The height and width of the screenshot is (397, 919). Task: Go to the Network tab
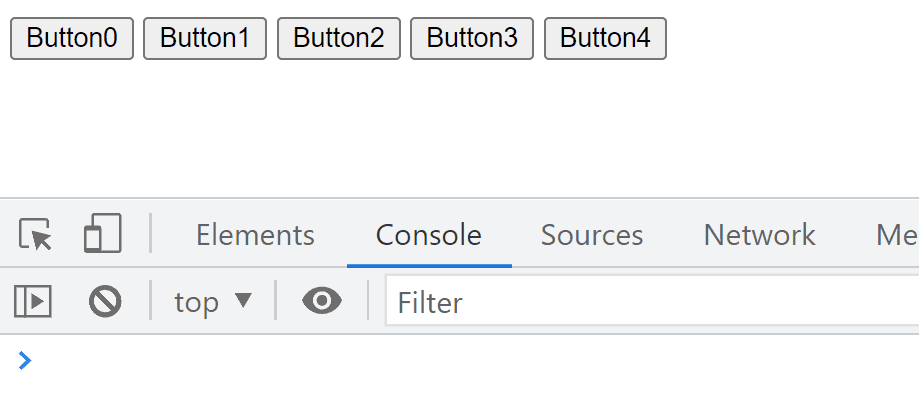759,235
